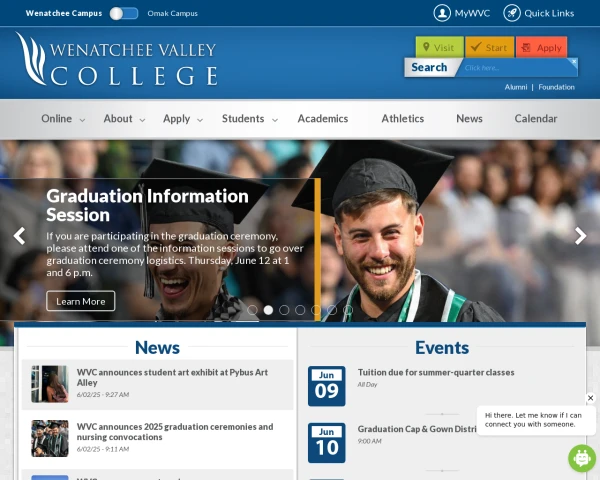Open the Athletics menu item
The height and width of the screenshot is (480, 600).
[403, 119]
